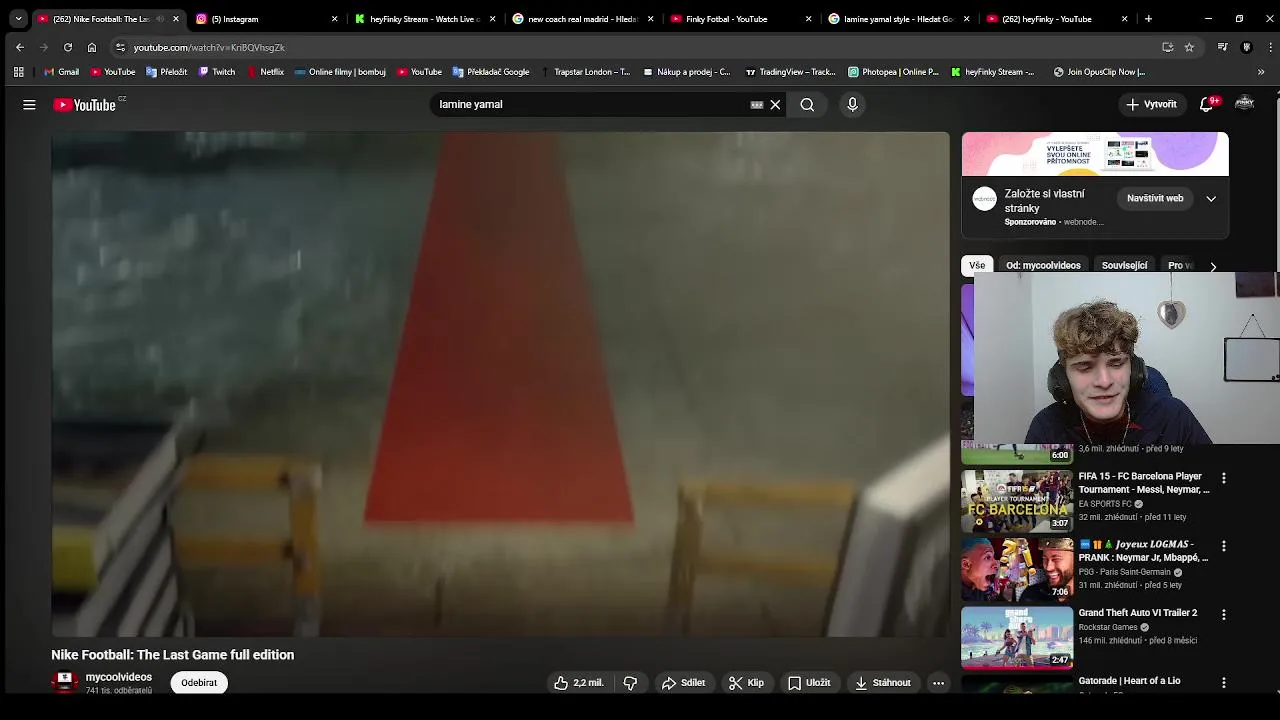
Task: Open the browser home page
Action: [92, 47]
